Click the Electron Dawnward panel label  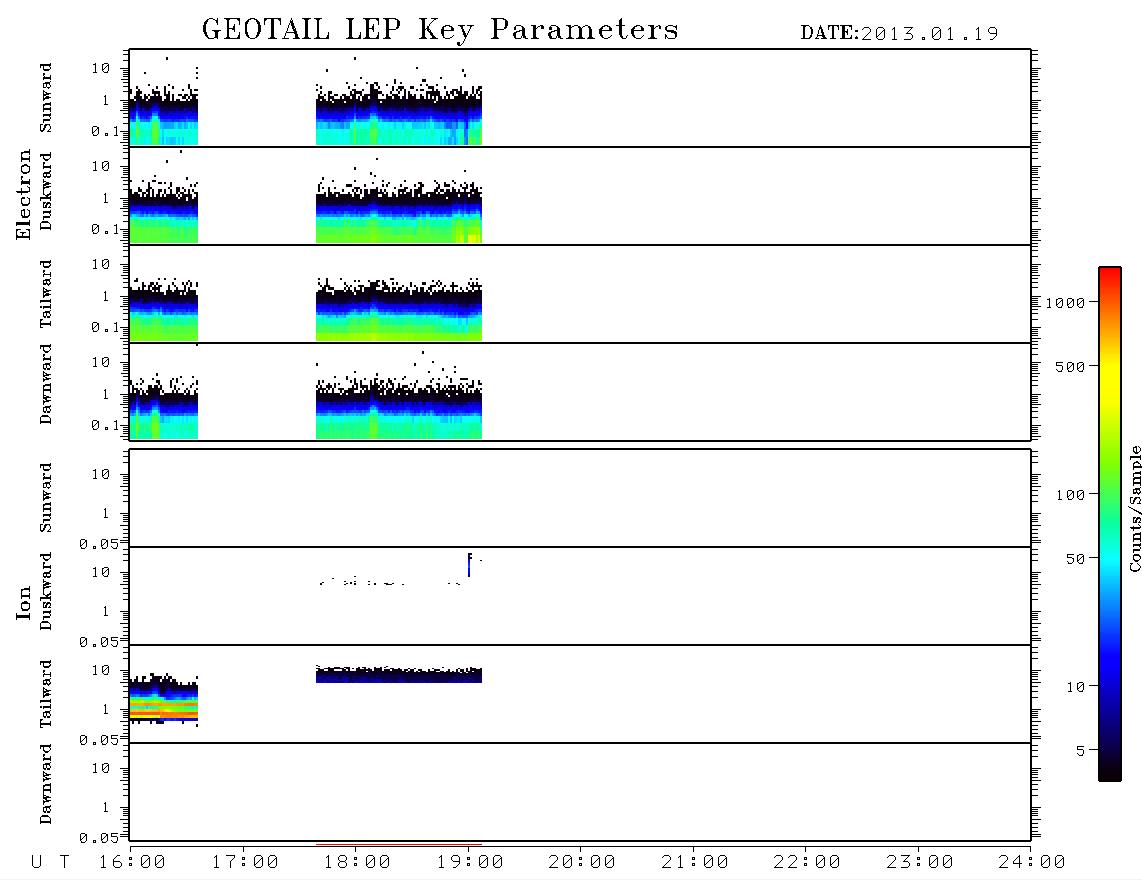point(46,384)
